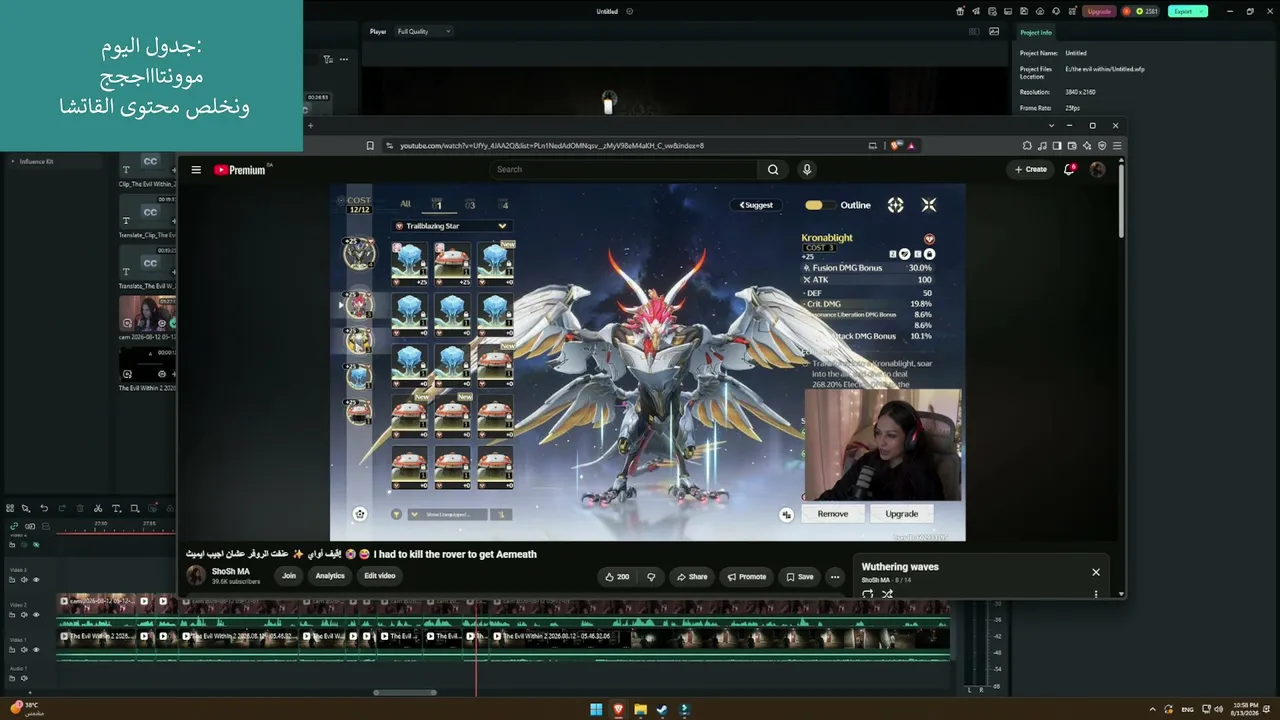Click the Promote button under the video
Viewport: 1280px width, 720px height.
[747, 577]
